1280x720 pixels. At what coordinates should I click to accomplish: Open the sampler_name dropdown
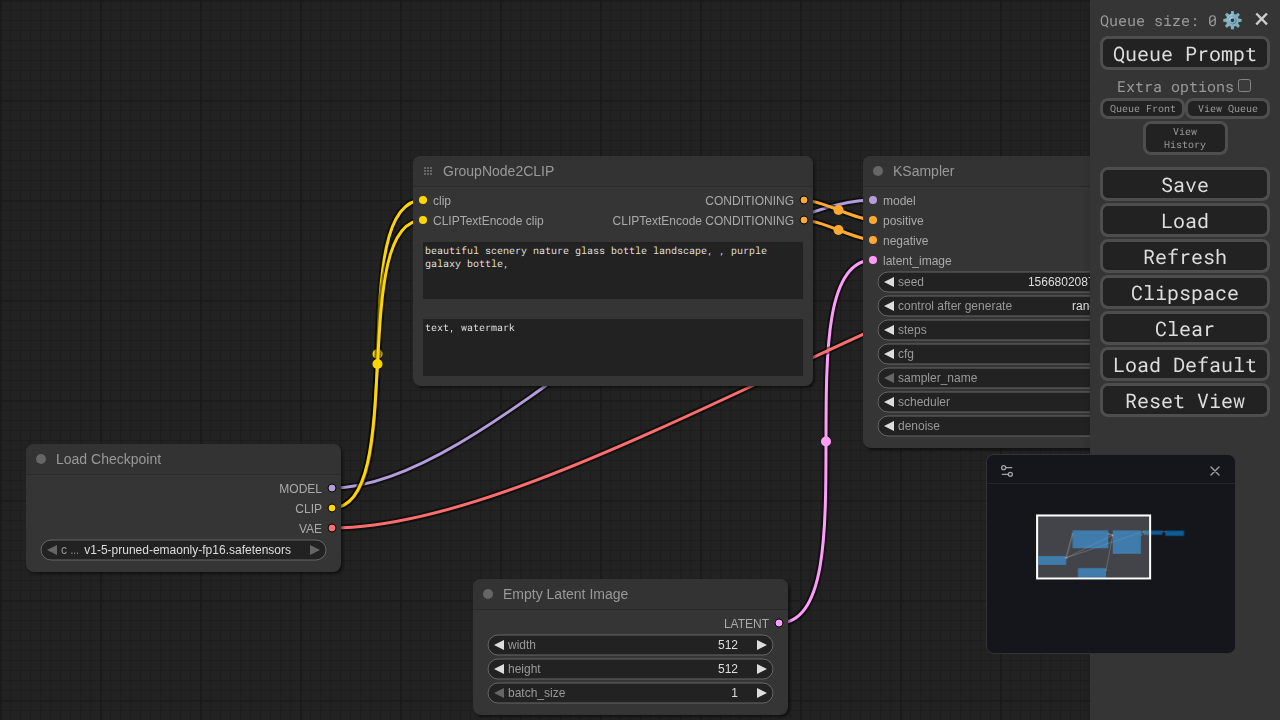point(985,378)
